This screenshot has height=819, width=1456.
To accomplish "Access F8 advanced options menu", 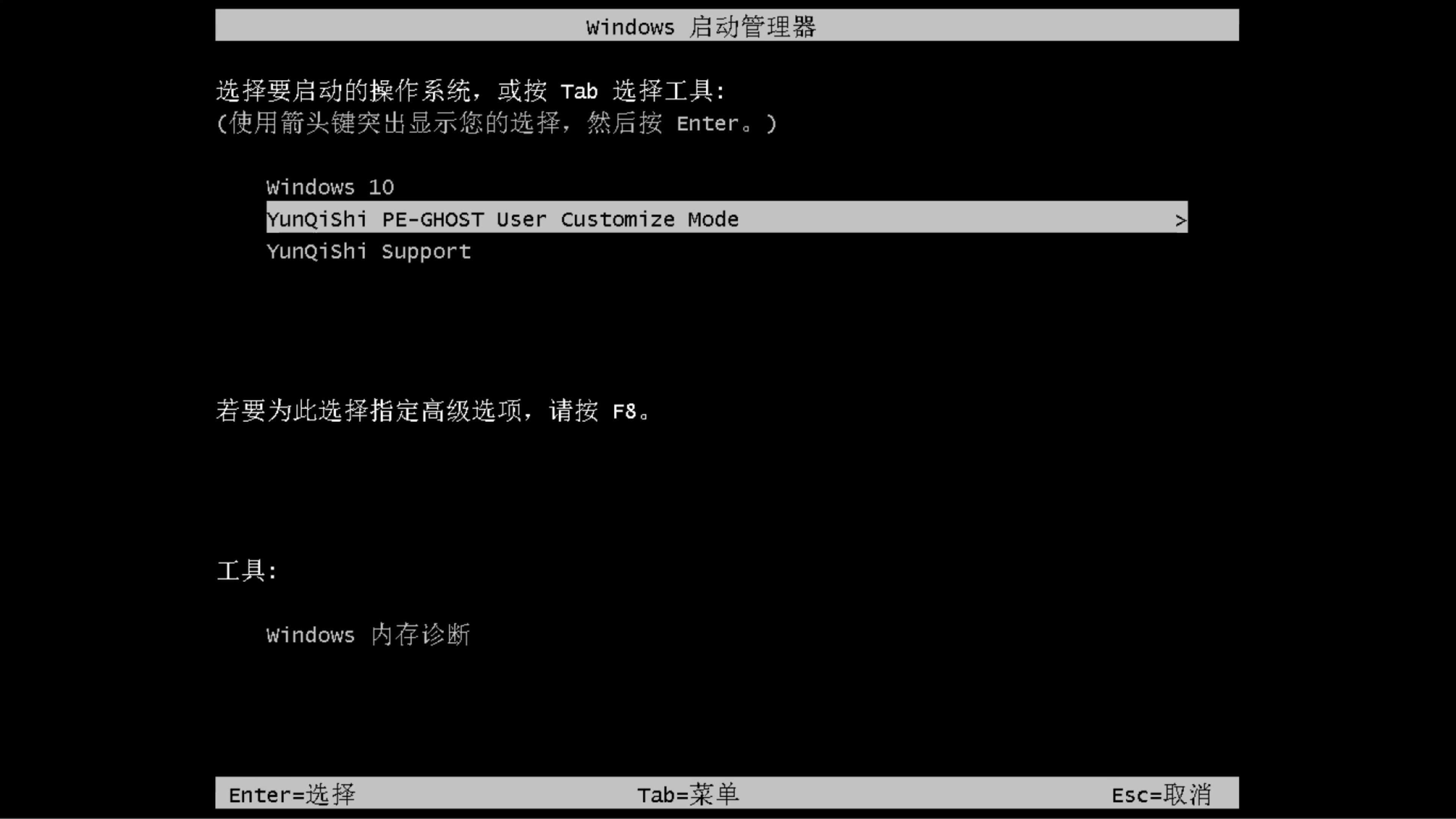I will pyautogui.click(x=625, y=411).
